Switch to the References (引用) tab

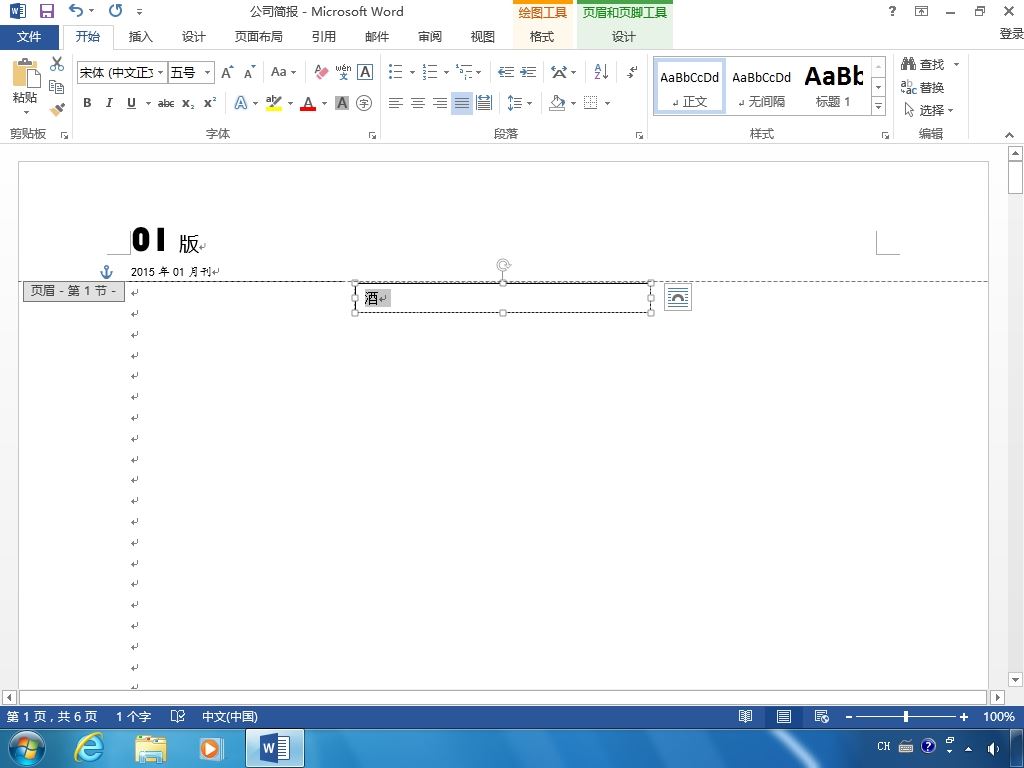coord(323,37)
